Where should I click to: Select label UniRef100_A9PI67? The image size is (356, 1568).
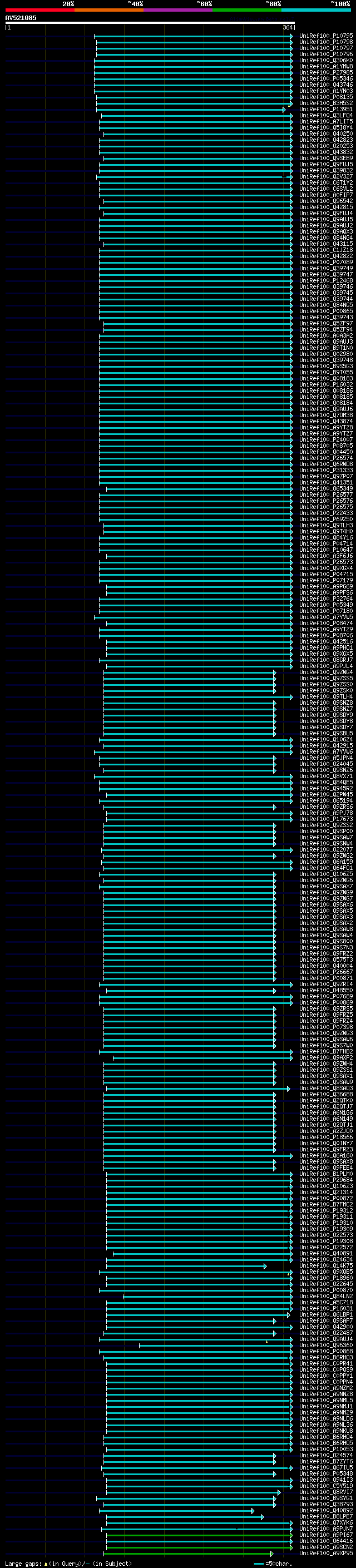[325, 1535]
